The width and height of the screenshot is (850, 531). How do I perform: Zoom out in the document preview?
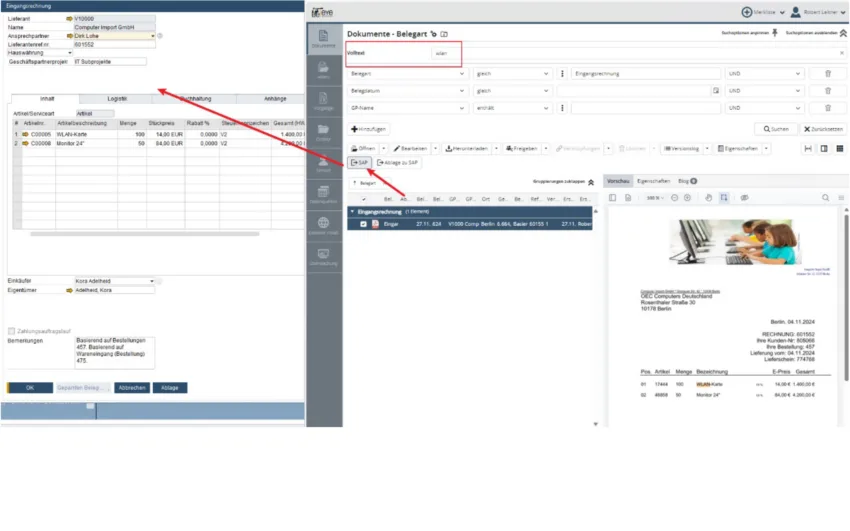pyautogui.click(x=674, y=198)
